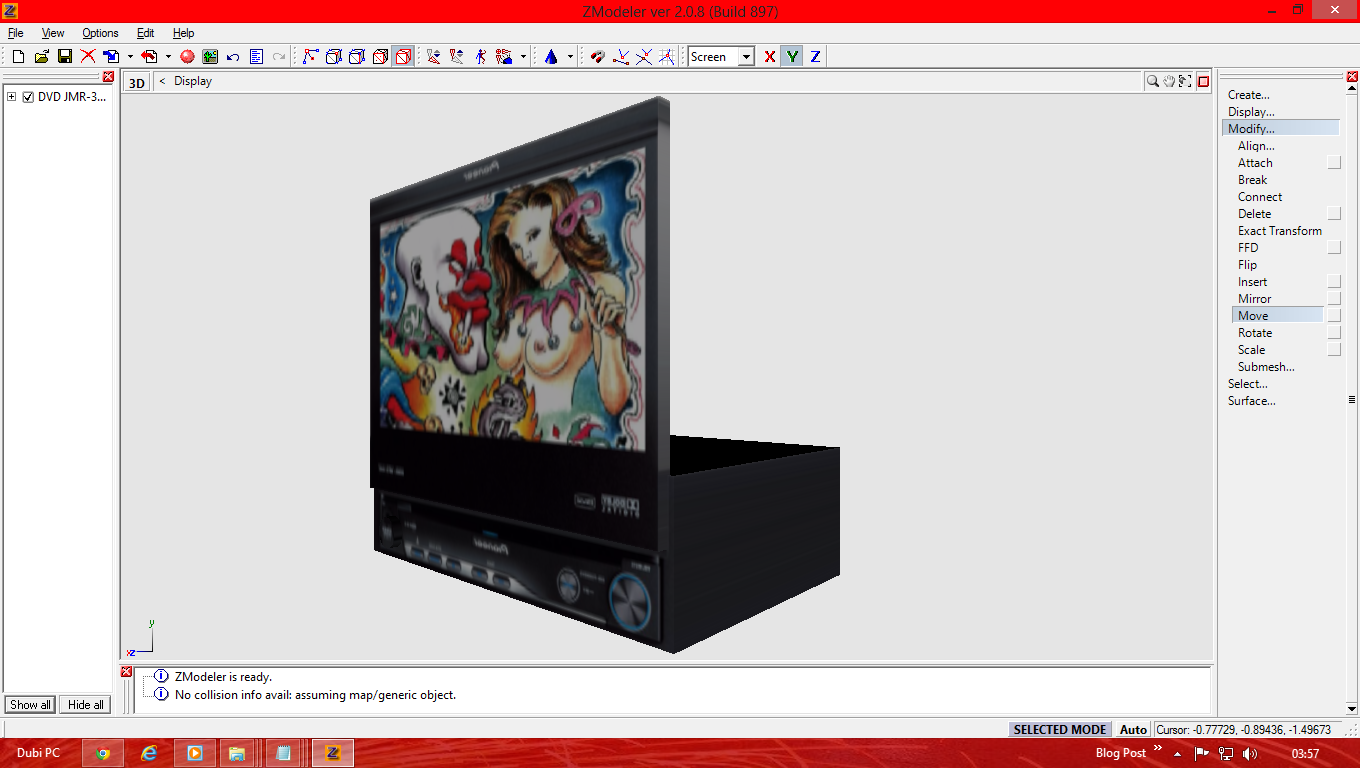Click the first axis pivot icon after magnet
The width and height of the screenshot is (1360, 768).
point(621,57)
